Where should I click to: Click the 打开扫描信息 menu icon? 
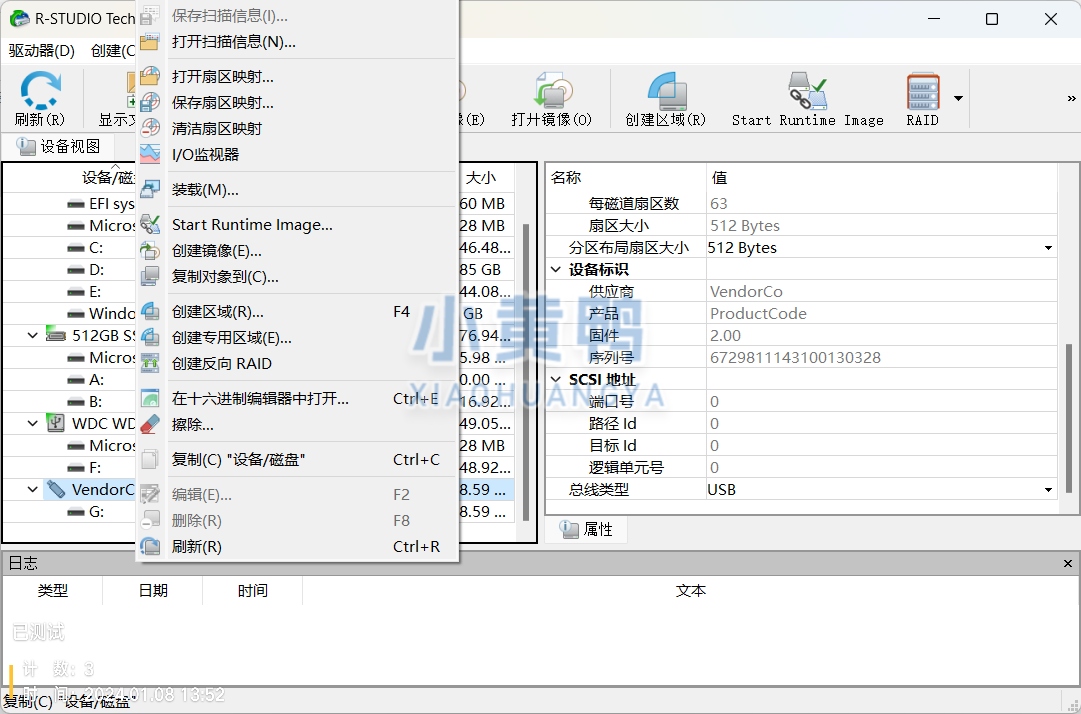[150, 42]
